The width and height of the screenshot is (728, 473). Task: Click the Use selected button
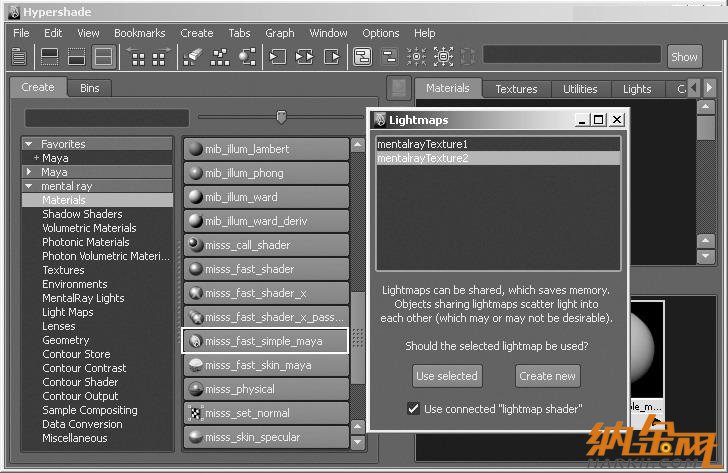click(447, 376)
